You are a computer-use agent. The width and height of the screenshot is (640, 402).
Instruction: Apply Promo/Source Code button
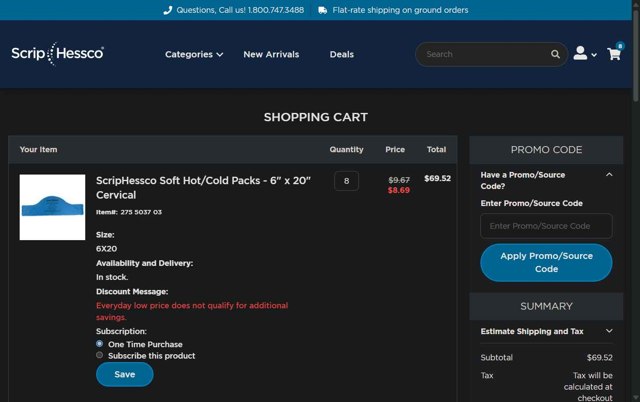tap(546, 262)
